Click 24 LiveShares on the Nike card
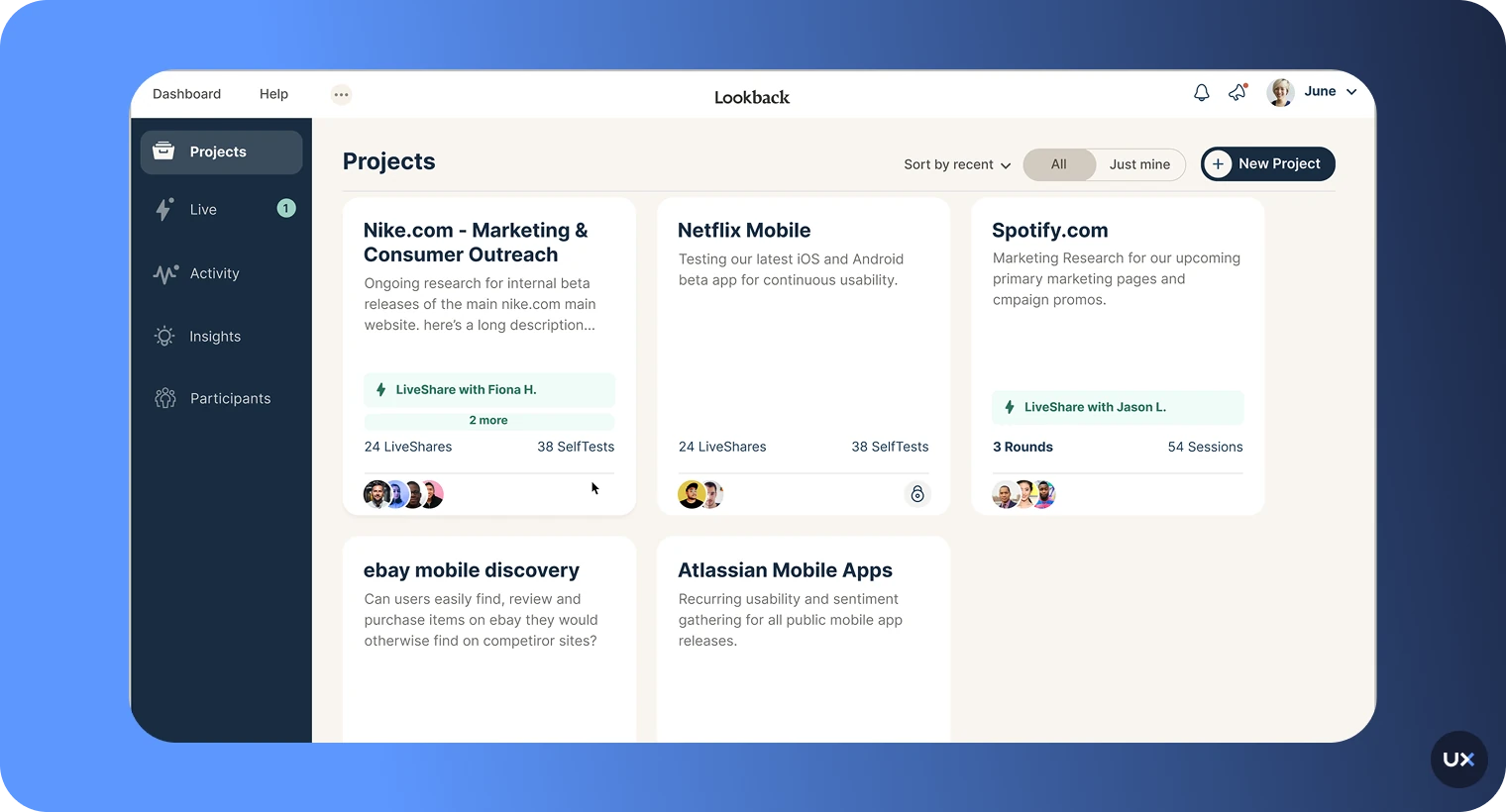Viewport: 1506px width, 812px height. click(408, 447)
